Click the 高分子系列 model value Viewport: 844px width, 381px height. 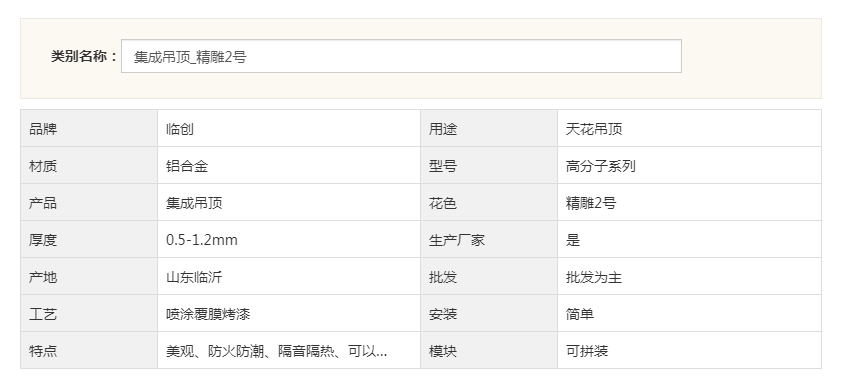point(600,166)
